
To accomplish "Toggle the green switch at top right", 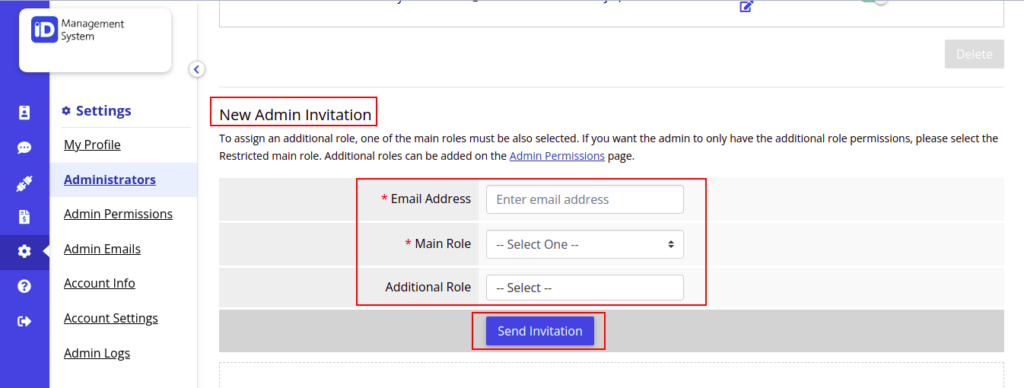I will point(875,2).
